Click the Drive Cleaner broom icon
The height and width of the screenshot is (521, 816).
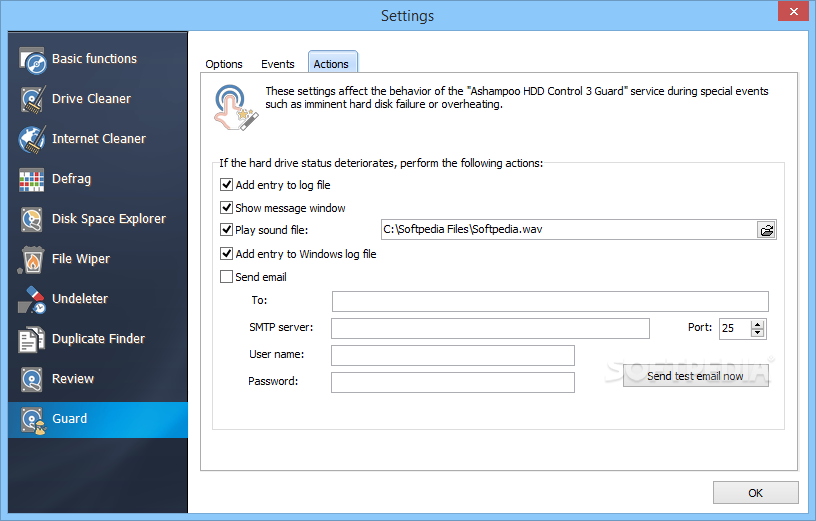(x=33, y=99)
